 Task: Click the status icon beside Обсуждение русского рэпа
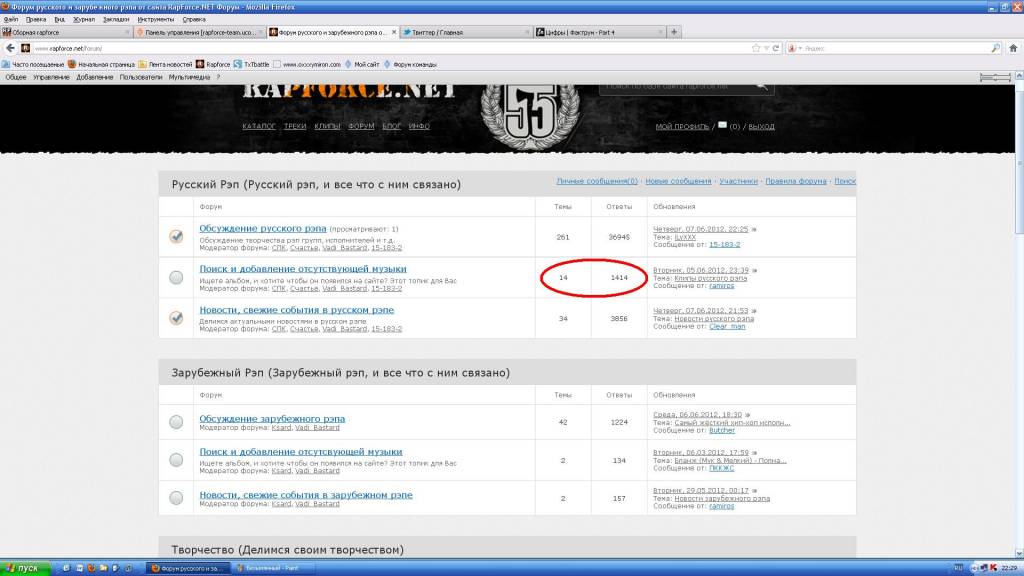[176, 236]
